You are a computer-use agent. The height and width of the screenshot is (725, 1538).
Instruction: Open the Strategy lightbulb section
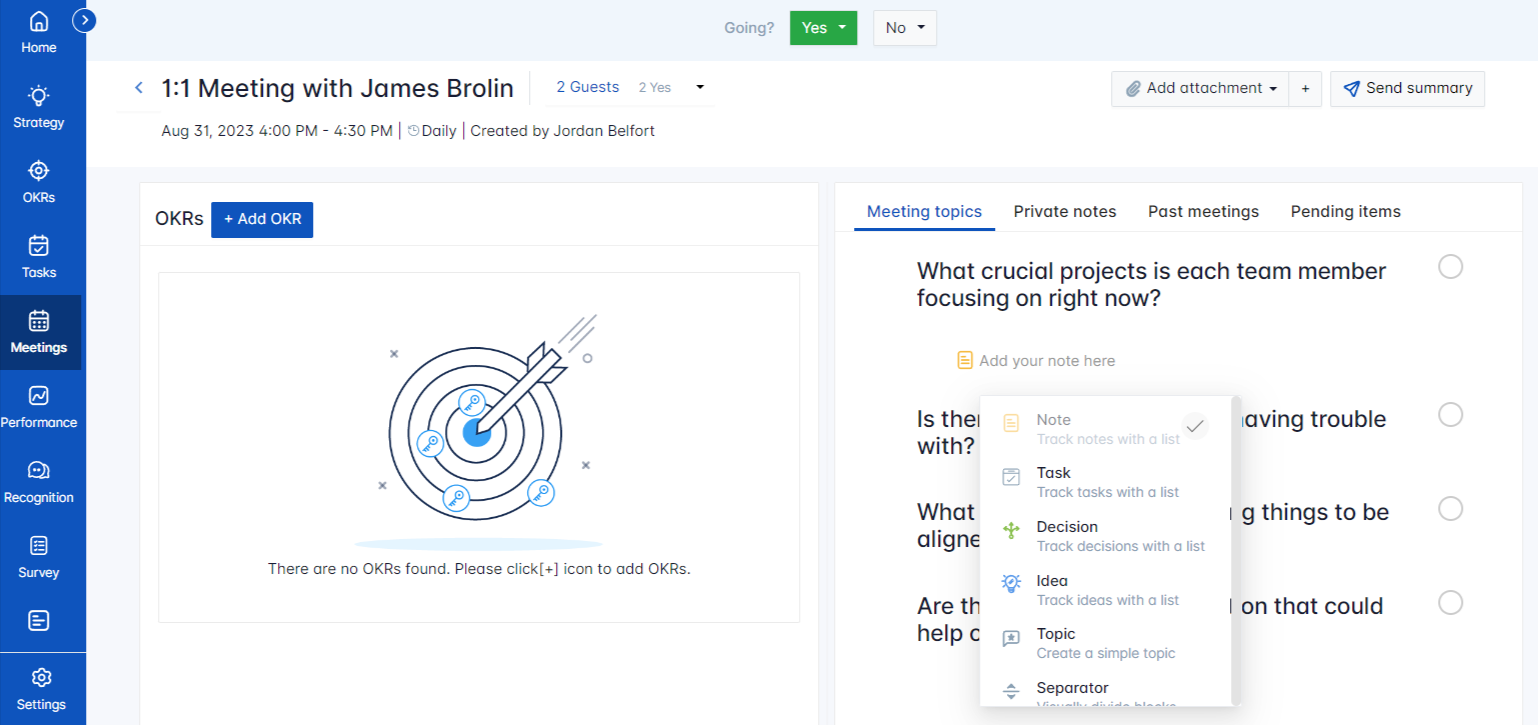(x=39, y=107)
